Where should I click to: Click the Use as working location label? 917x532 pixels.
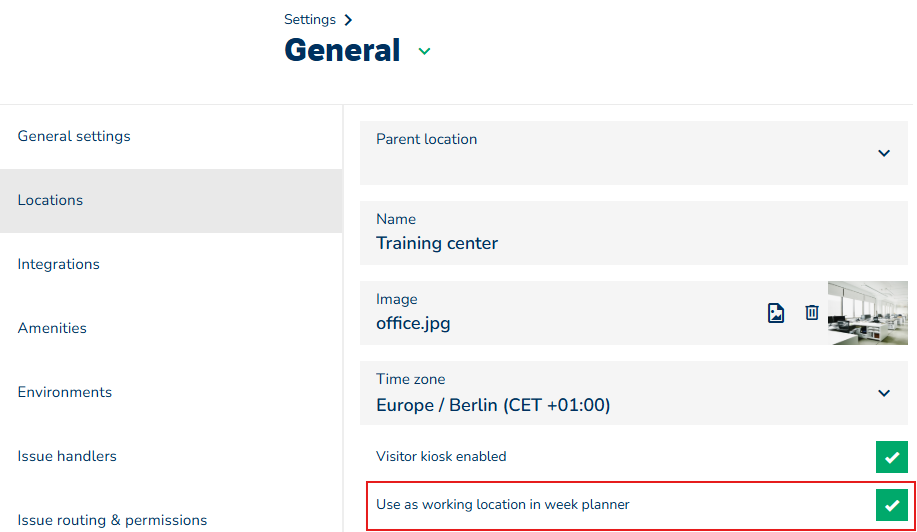pos(503,505)
